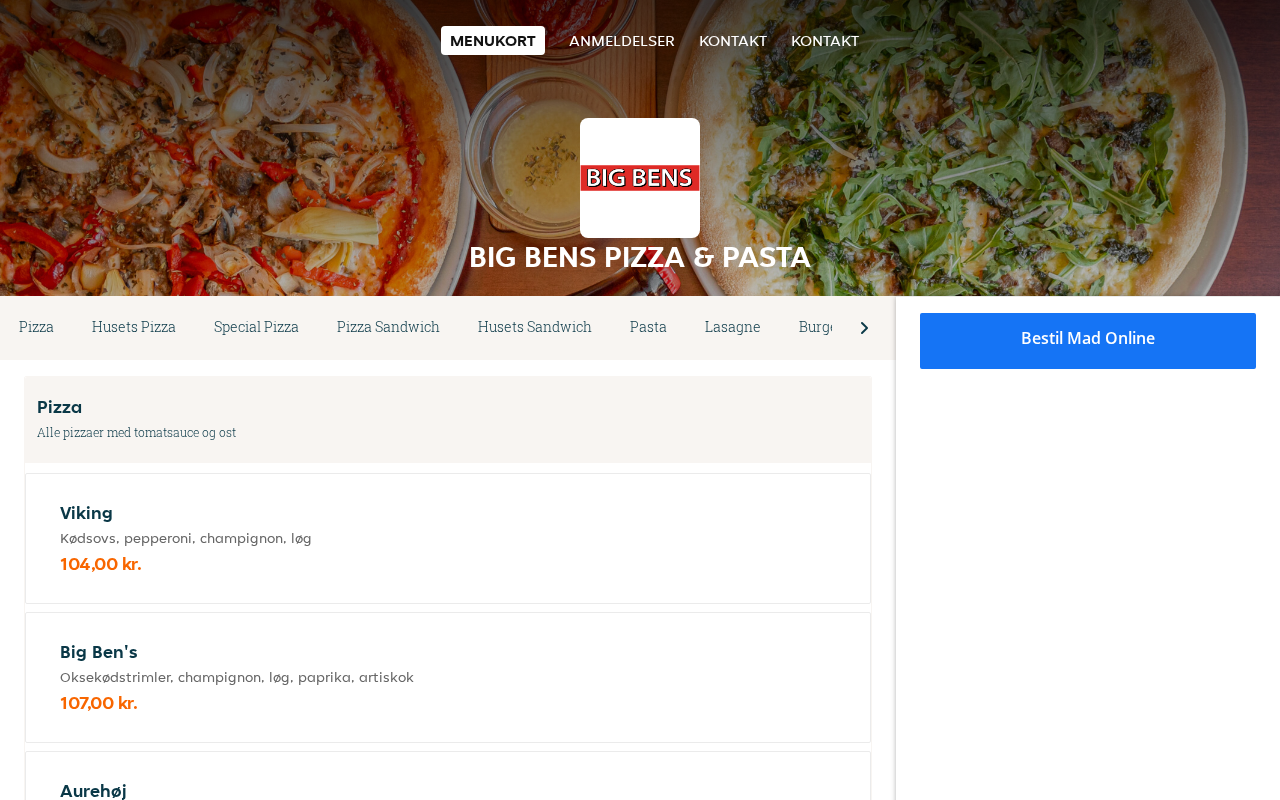Open the MENUKORT navigation tab
This screenshot has height=800, width=1280.
click(493, 41)
